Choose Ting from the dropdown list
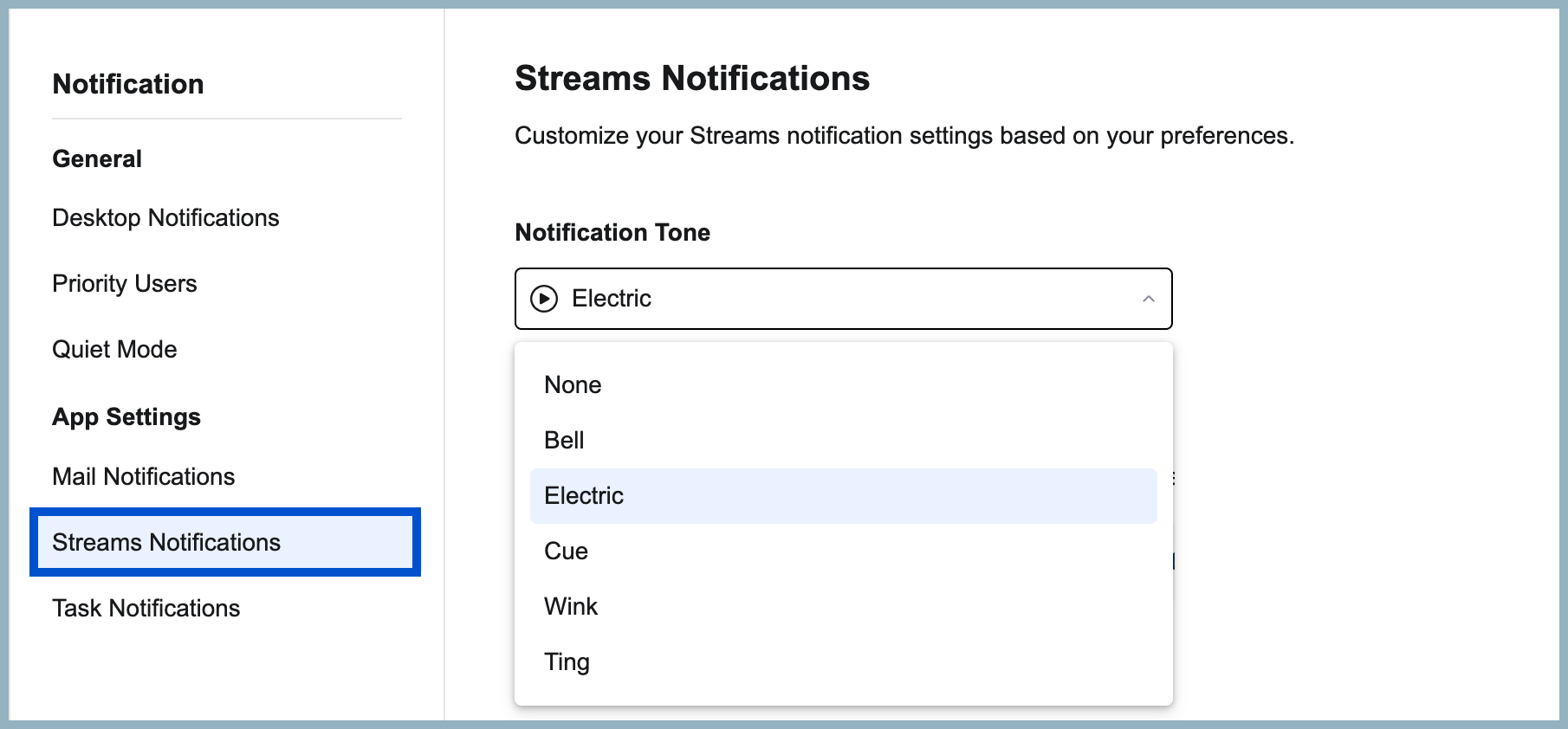1568x729 pixels. (x=567, y=661)
